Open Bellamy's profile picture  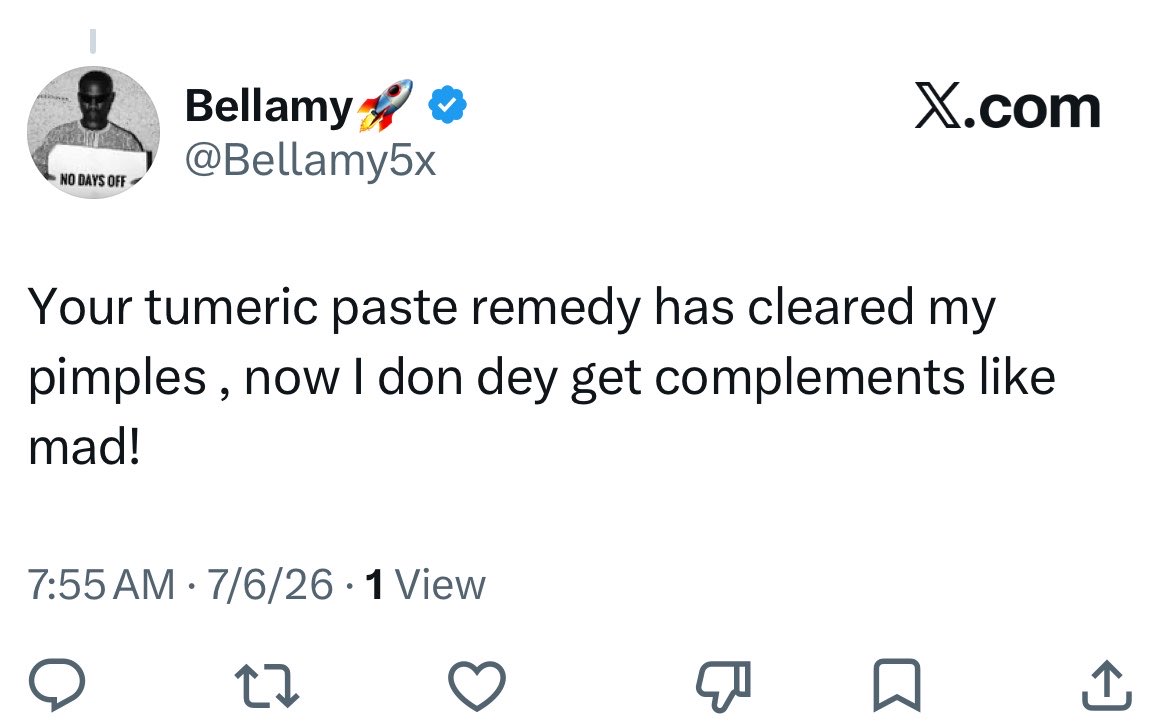click(93, 132)
